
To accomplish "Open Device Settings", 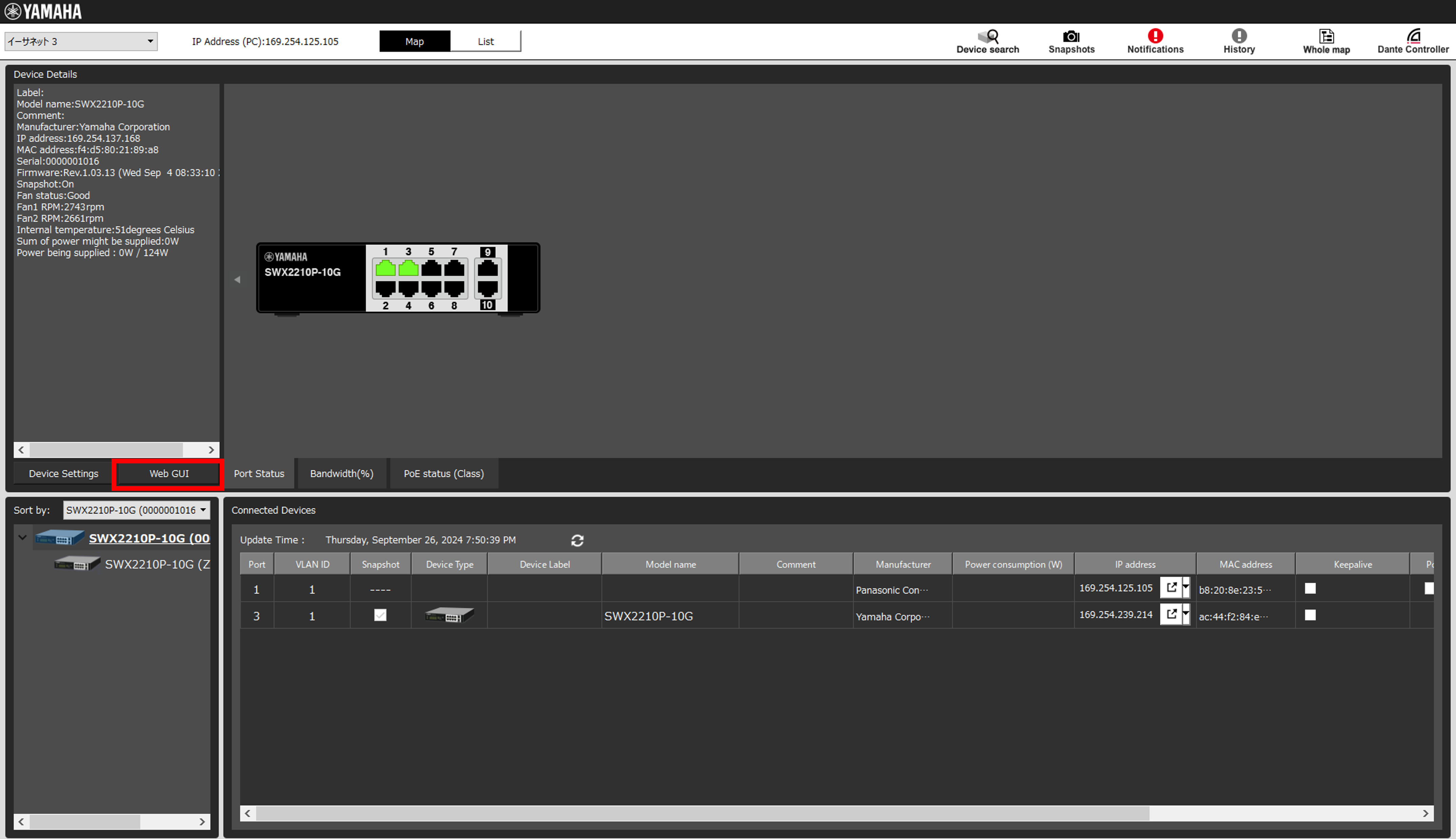I will (63, 473).
